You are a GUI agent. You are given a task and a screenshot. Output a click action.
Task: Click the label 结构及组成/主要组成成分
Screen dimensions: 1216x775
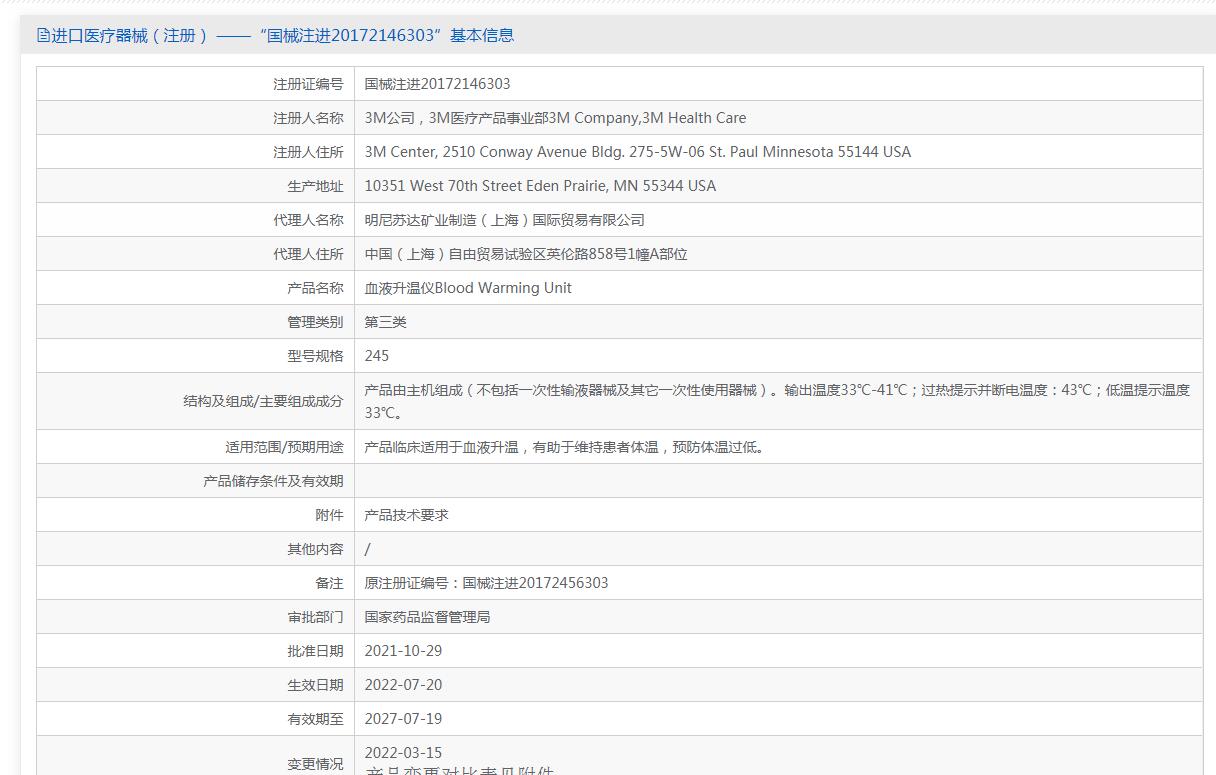click(x=263, y=401)
